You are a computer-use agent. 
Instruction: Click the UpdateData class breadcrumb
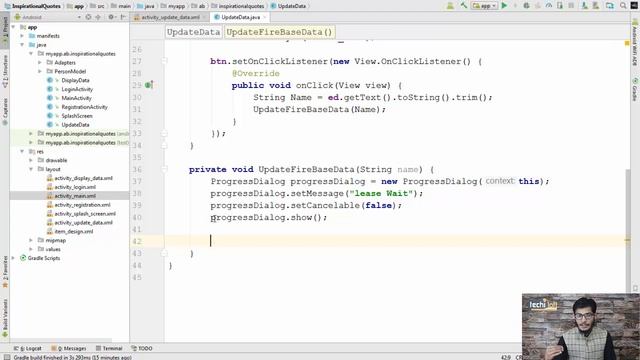pyautogui.click(x=193, y=32)
